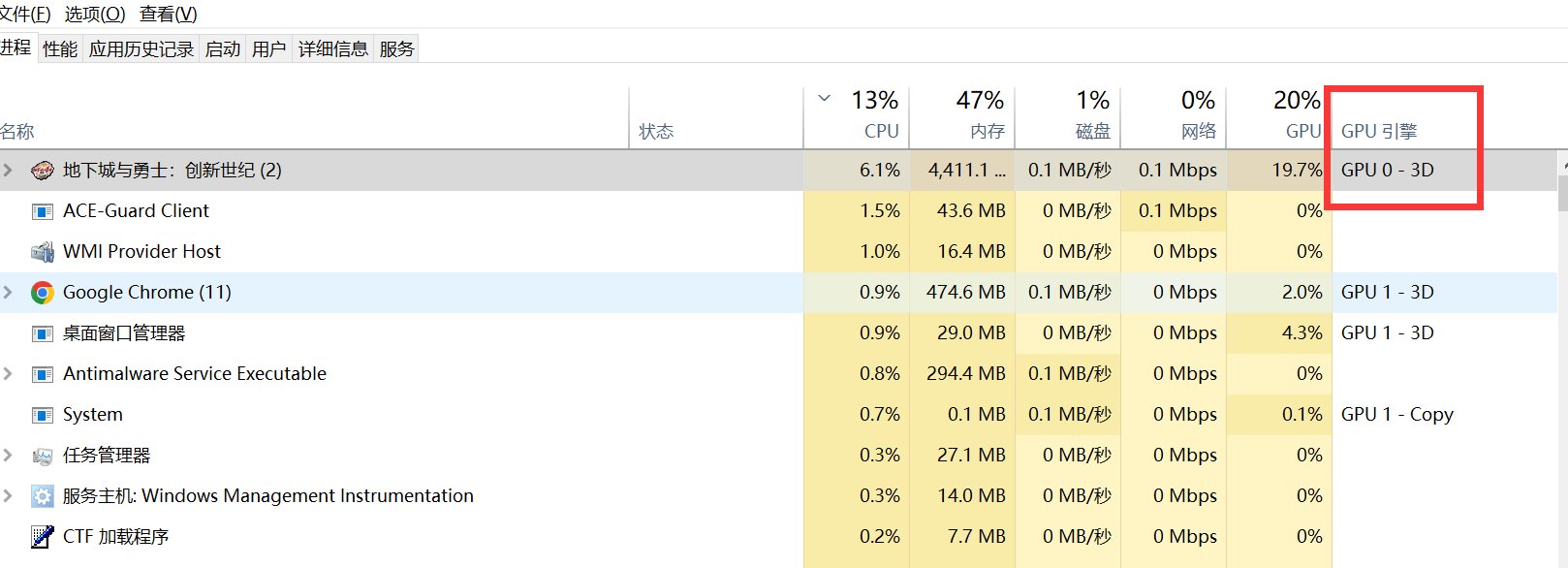Click the 任务管理器 process icon

coord(42,456)
